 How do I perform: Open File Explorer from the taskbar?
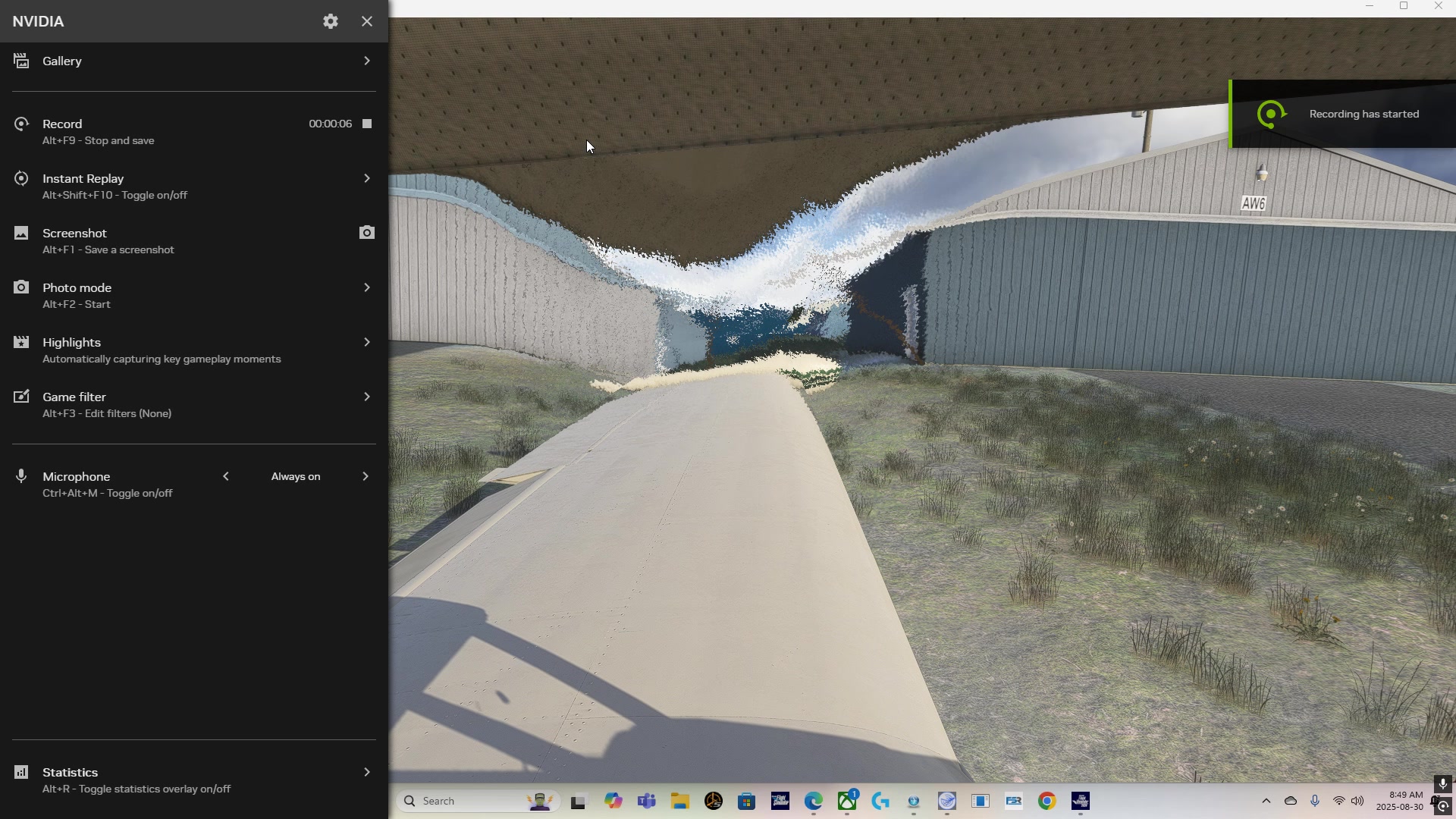coord(680,801)
